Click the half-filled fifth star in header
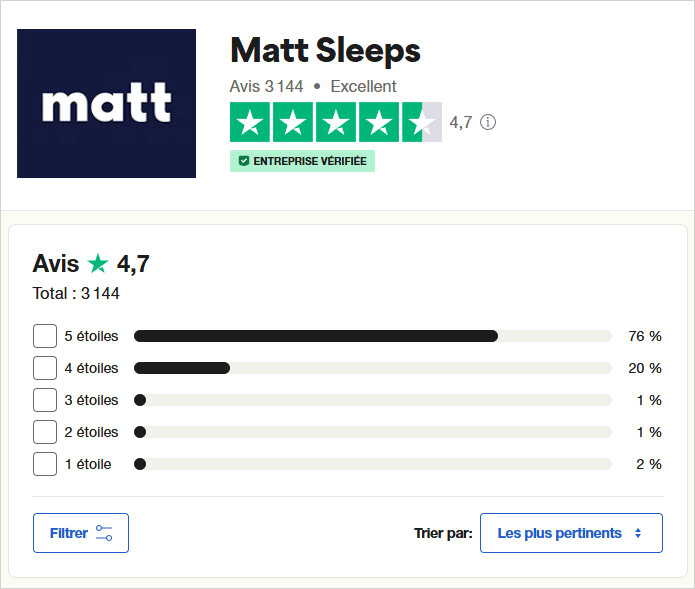The width and height of the screenshot is (695, 589). 422,123
